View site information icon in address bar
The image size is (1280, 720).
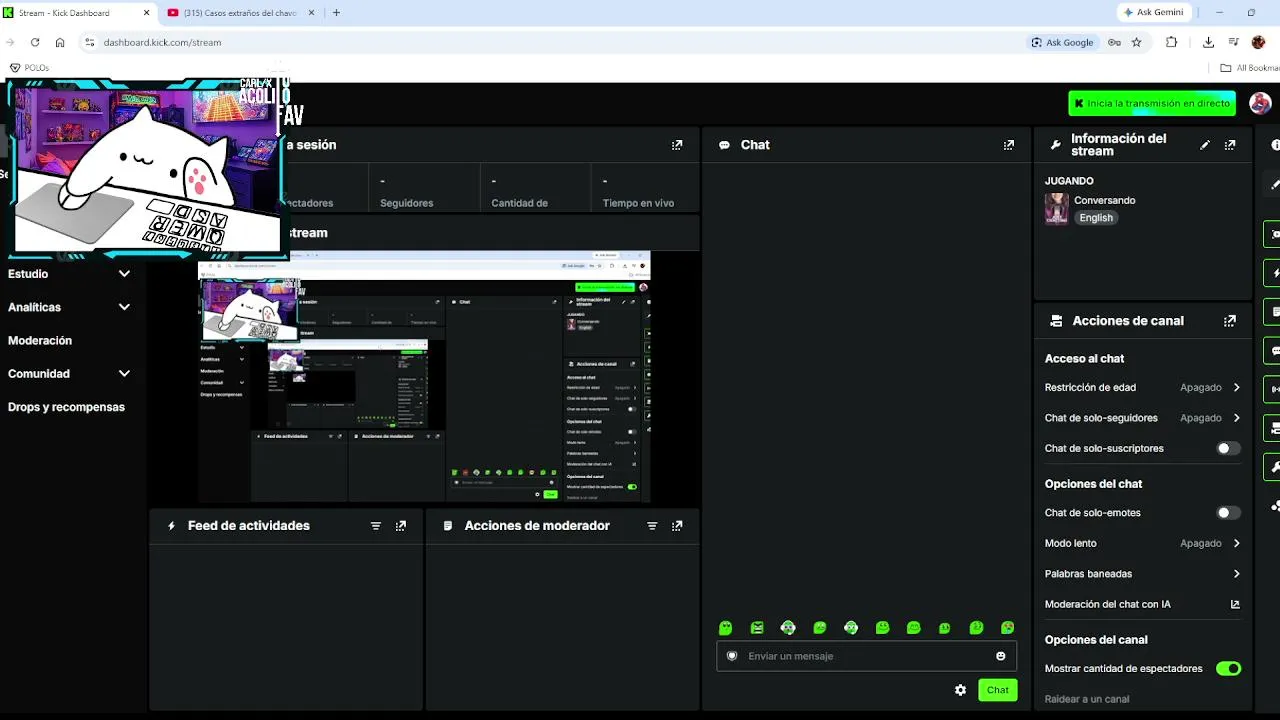pos(89,42)
